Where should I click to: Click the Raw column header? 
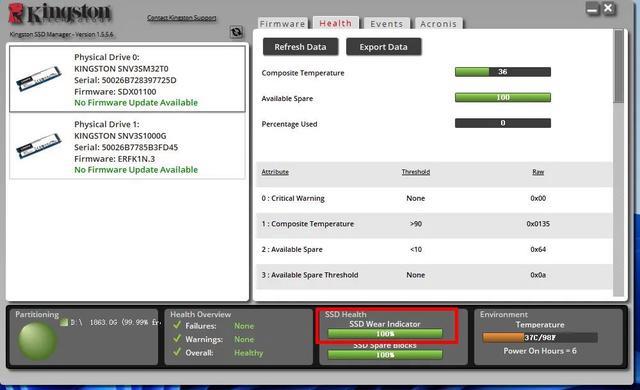click(538, 172)
